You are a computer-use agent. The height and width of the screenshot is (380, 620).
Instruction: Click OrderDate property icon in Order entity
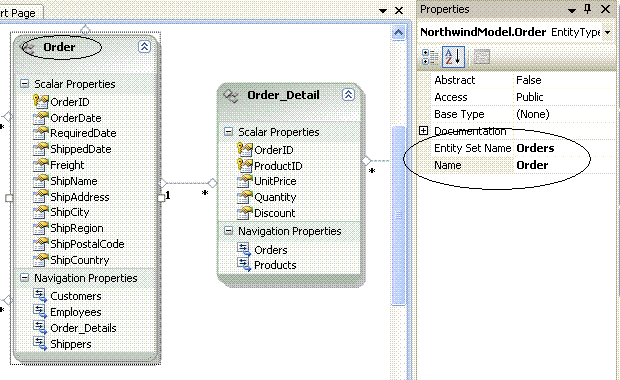(x=41, y=117)
